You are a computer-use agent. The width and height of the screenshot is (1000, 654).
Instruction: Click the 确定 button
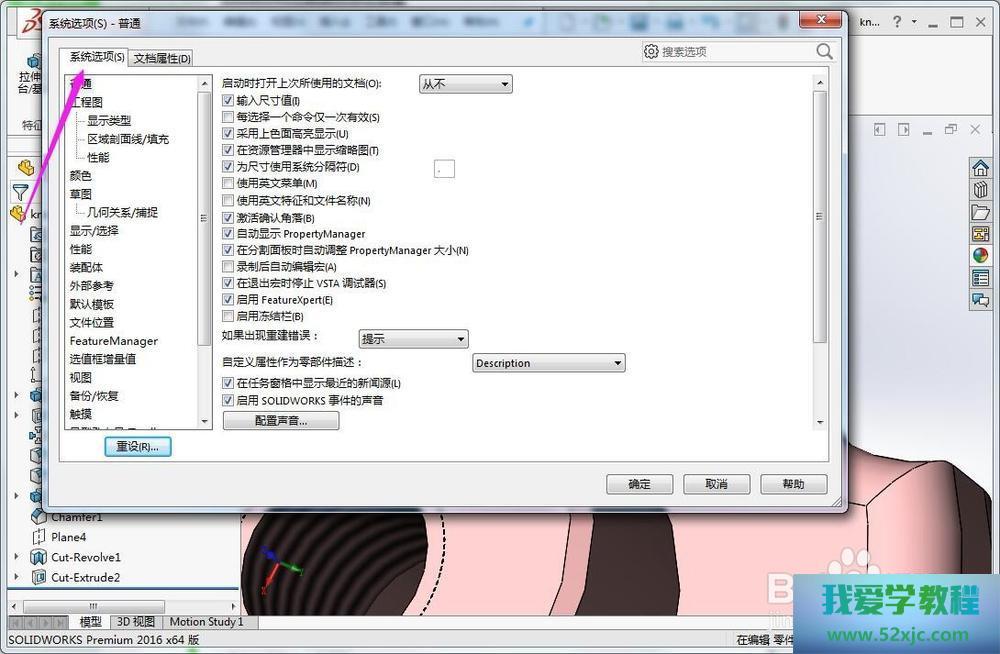point(639,484)
